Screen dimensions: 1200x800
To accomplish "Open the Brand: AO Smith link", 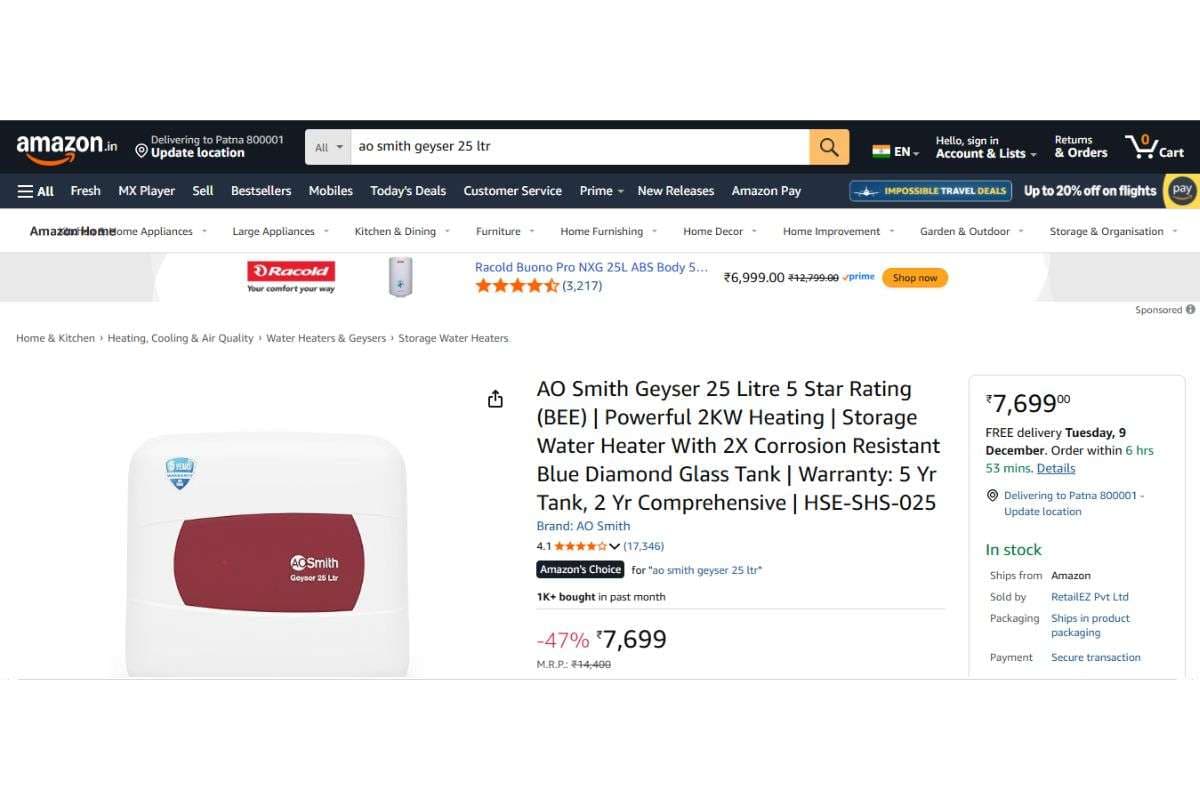I will 583,526.
